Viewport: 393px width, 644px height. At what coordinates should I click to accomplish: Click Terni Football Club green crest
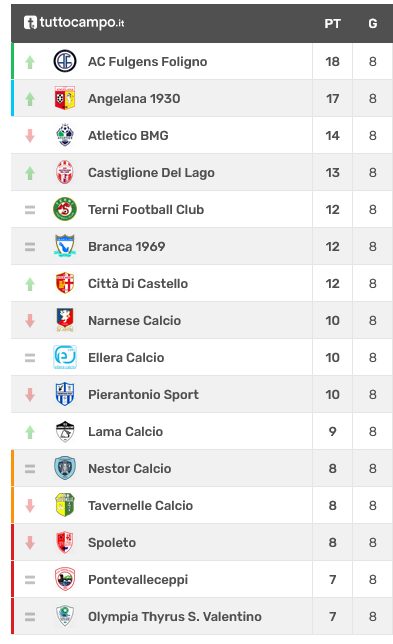tap(65, 209)
